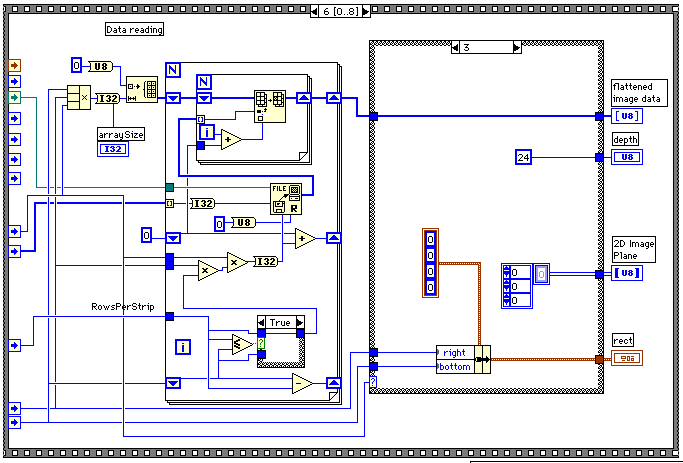Select the rect label
The height and width of the screenshot is (463, 683).
pyautogui.click(x=622, y=340)
